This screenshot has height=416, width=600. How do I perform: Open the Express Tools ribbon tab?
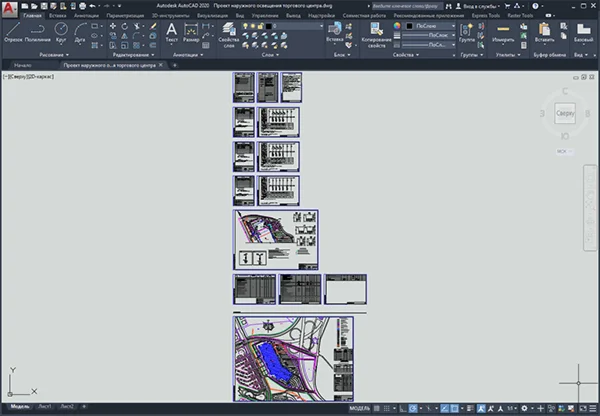point(486,16)
